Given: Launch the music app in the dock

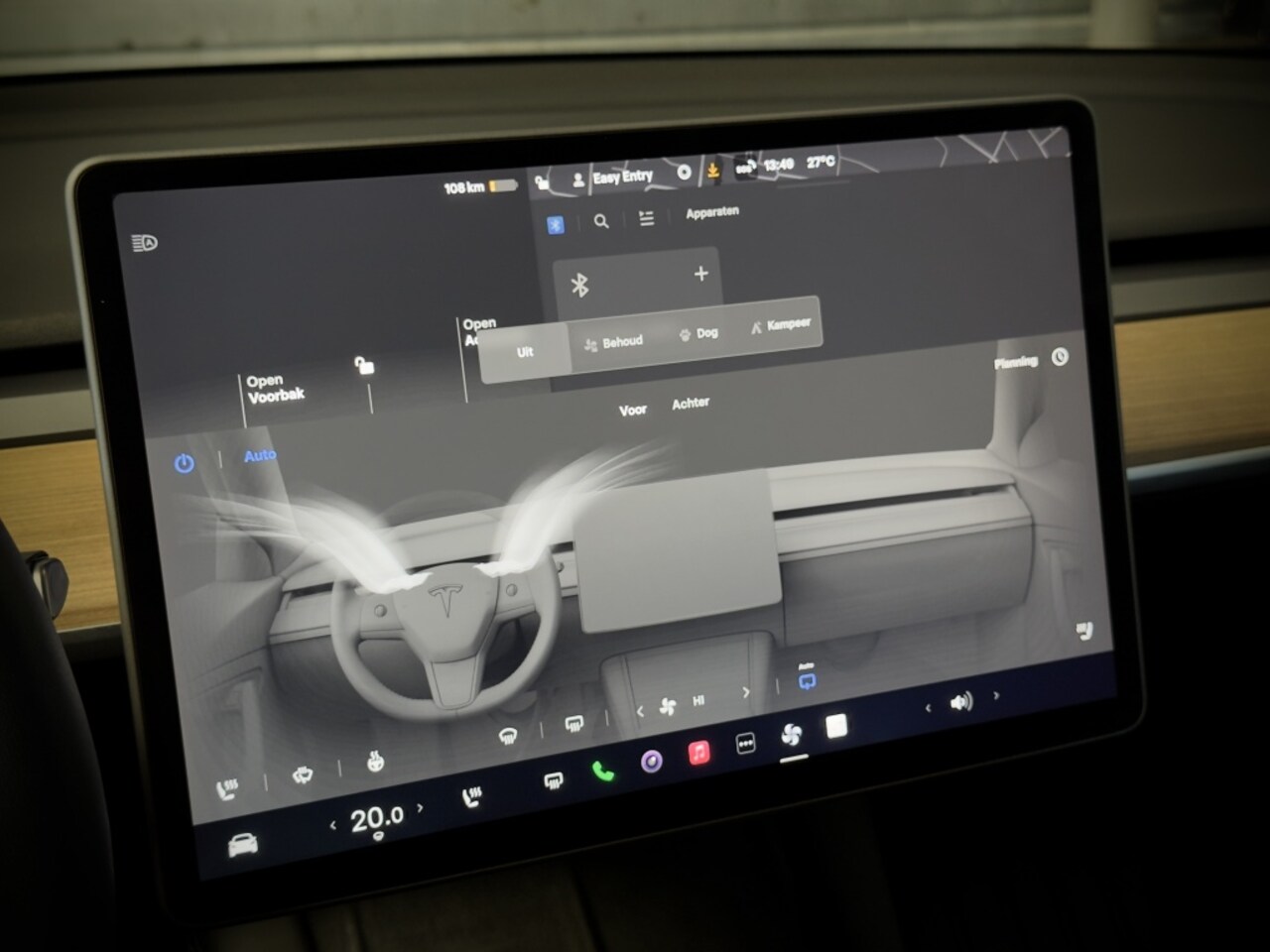Looking at the screenshot, I should (x=698, y=753).
